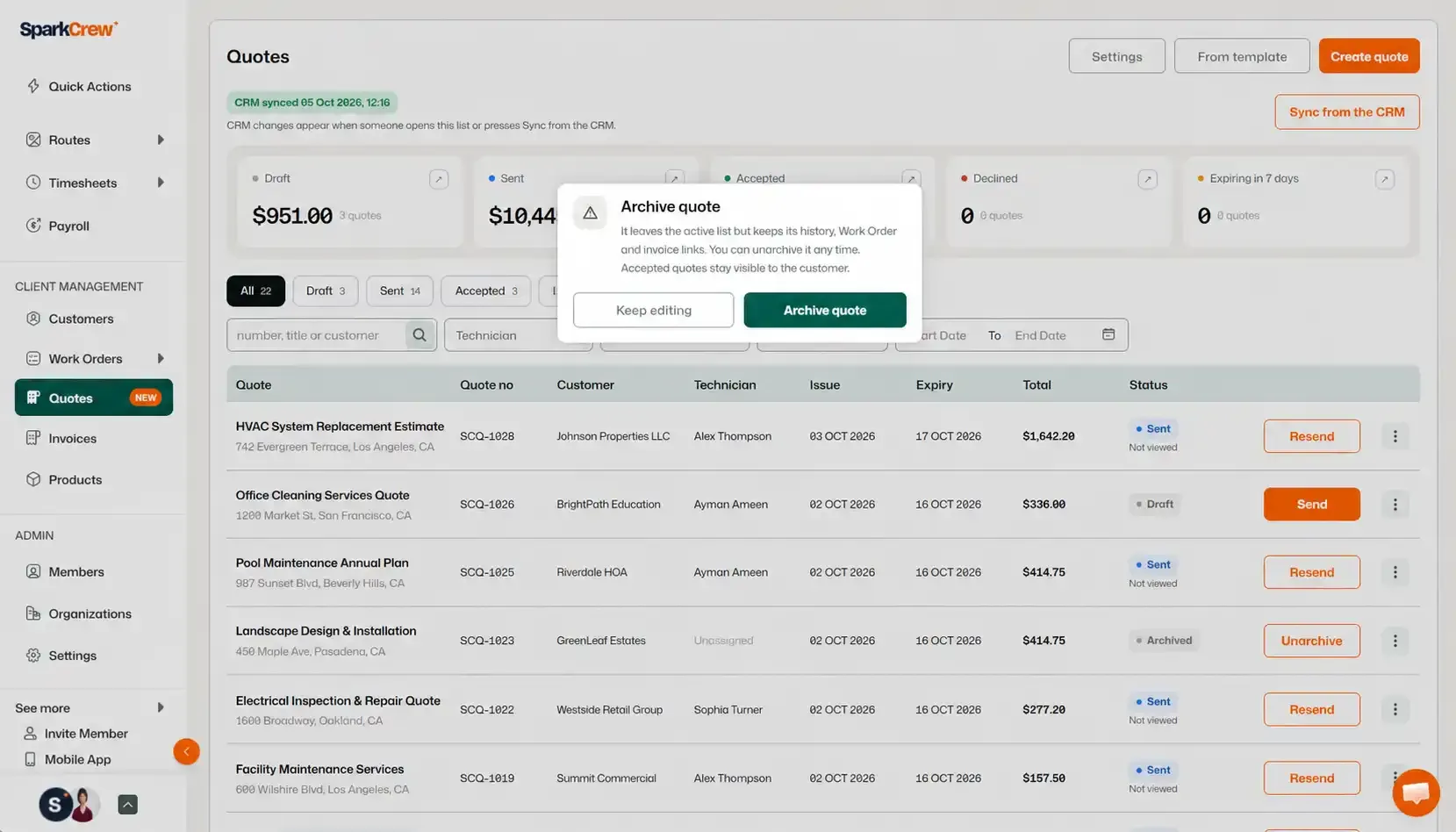The image size is (1456, 832).
Task: Confirm with the Archive quote button
Action: (825, 310)
